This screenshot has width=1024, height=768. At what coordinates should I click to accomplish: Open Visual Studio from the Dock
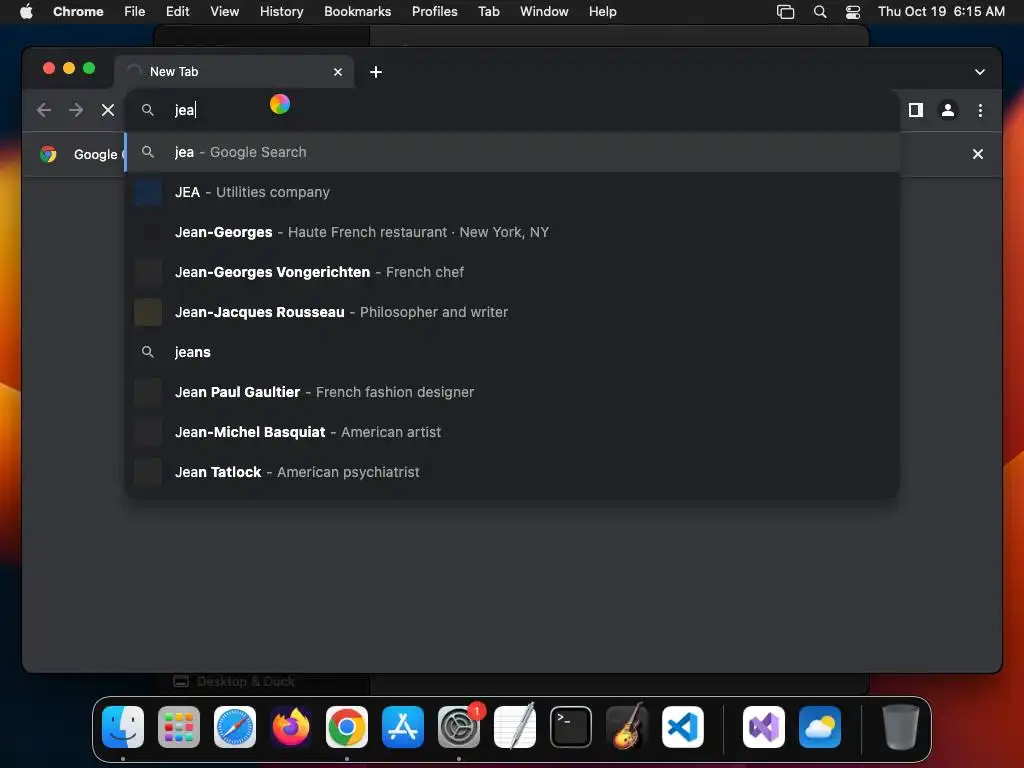pos(763,727)
